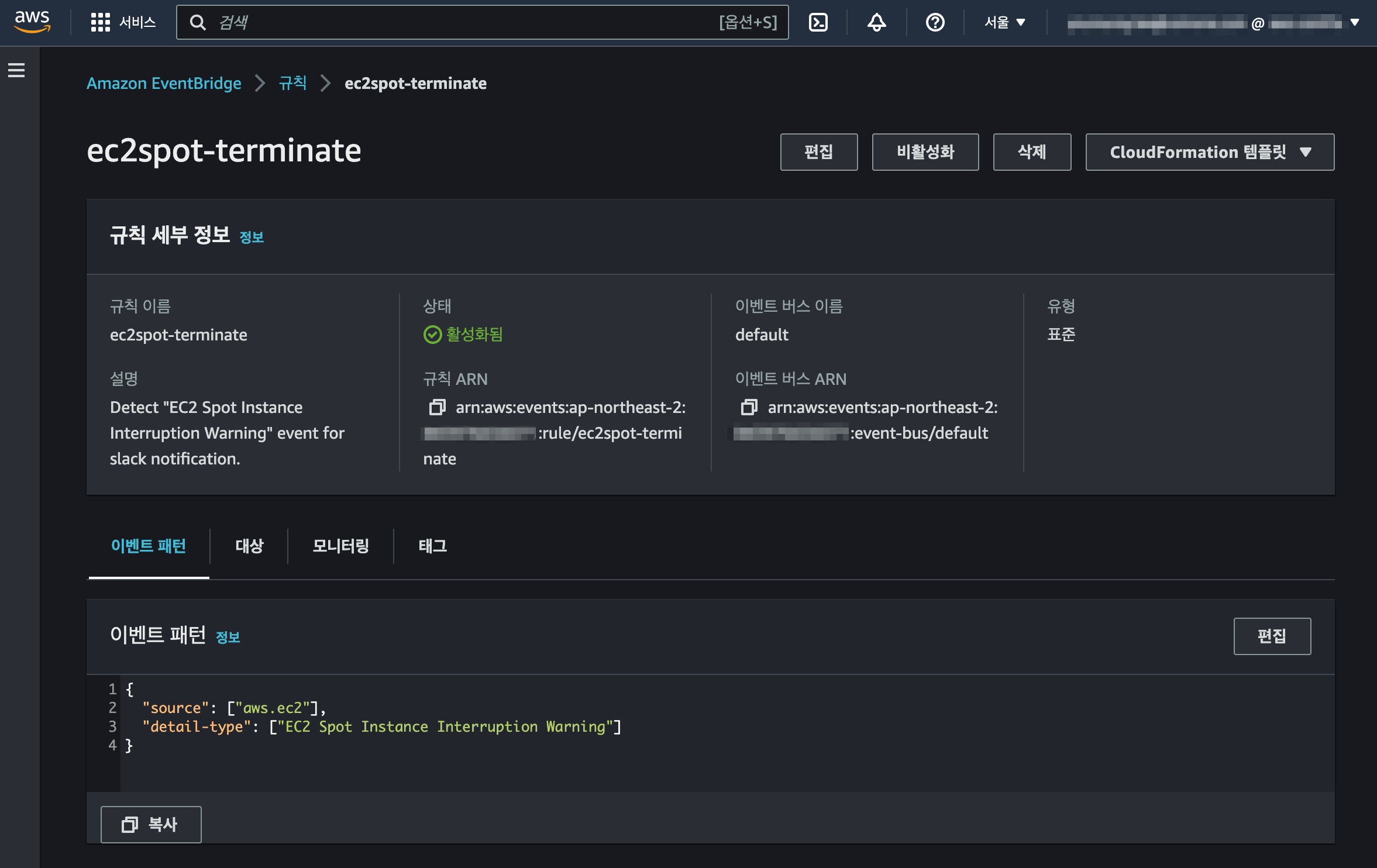The height and width of the screenshot is (868, 1377).
Task: Click the 복사 button to copy the event pattern
Action: pyautogui.click(x=151, y=824)
